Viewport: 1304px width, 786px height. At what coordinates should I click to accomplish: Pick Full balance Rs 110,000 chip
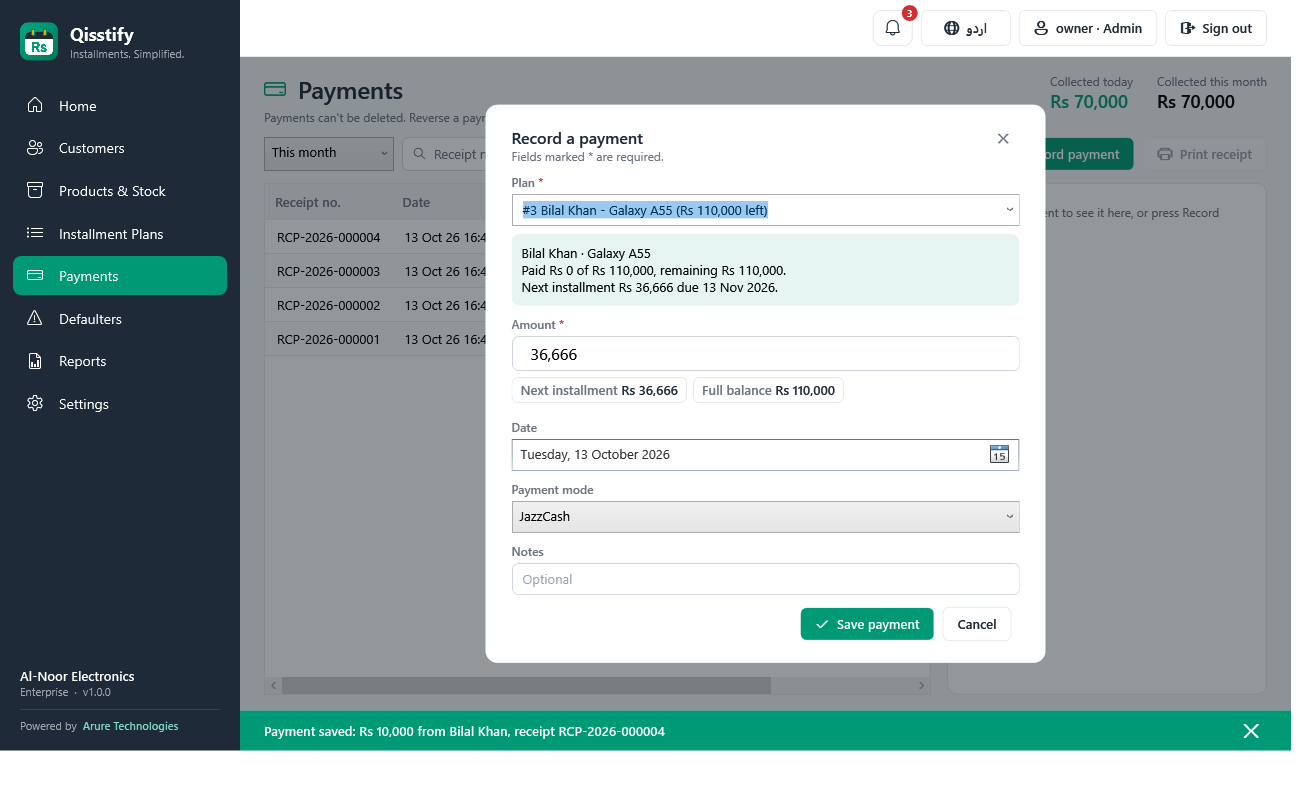pyautogui.click(x=768, y=390)
